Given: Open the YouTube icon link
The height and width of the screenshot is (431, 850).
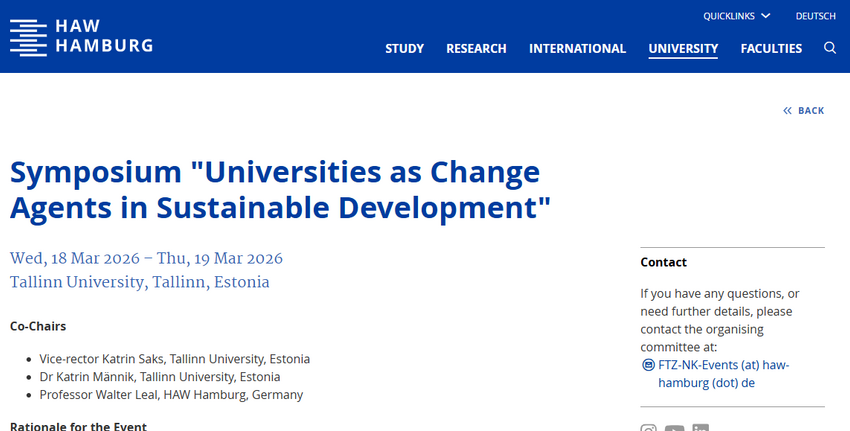Looking at the screenshot, I should point(674,429).
